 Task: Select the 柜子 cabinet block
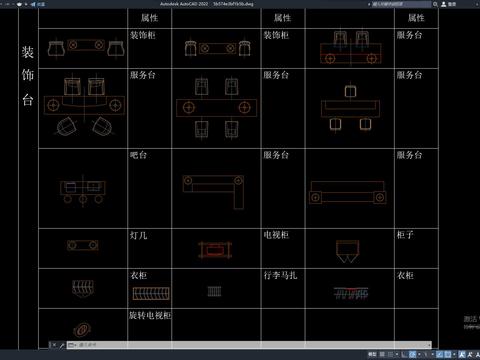[x=347, y=251]
